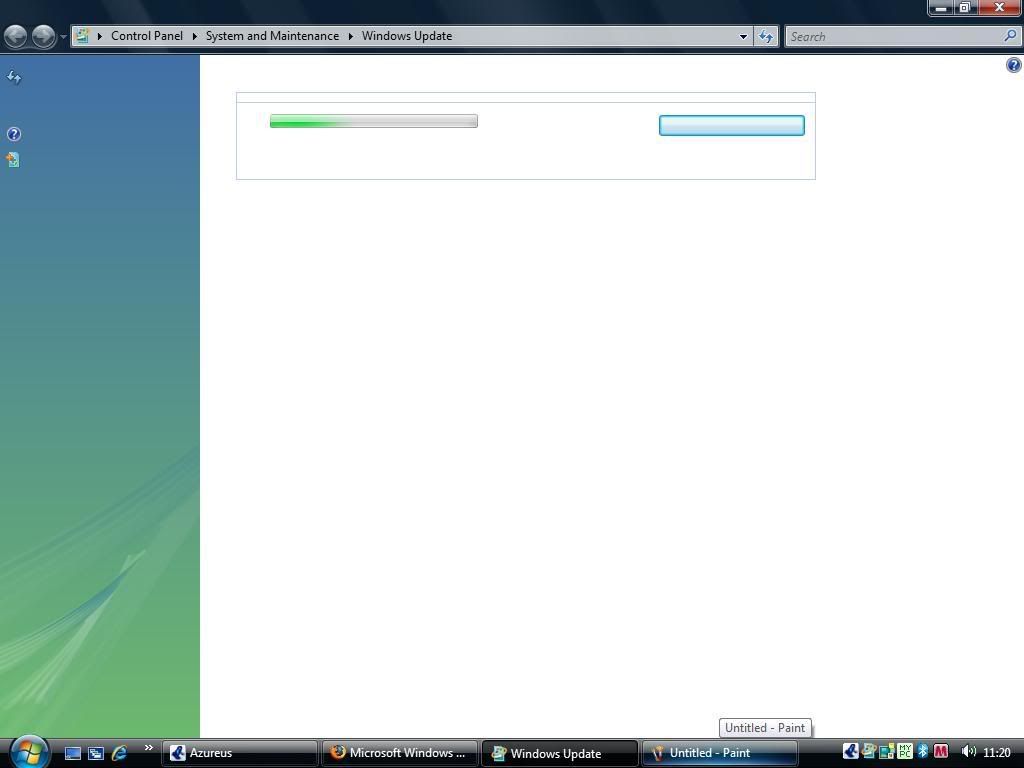Select Windows Update breadcrumb in address bar
This screenshot has width=1024, height=768.
[407, 36]
